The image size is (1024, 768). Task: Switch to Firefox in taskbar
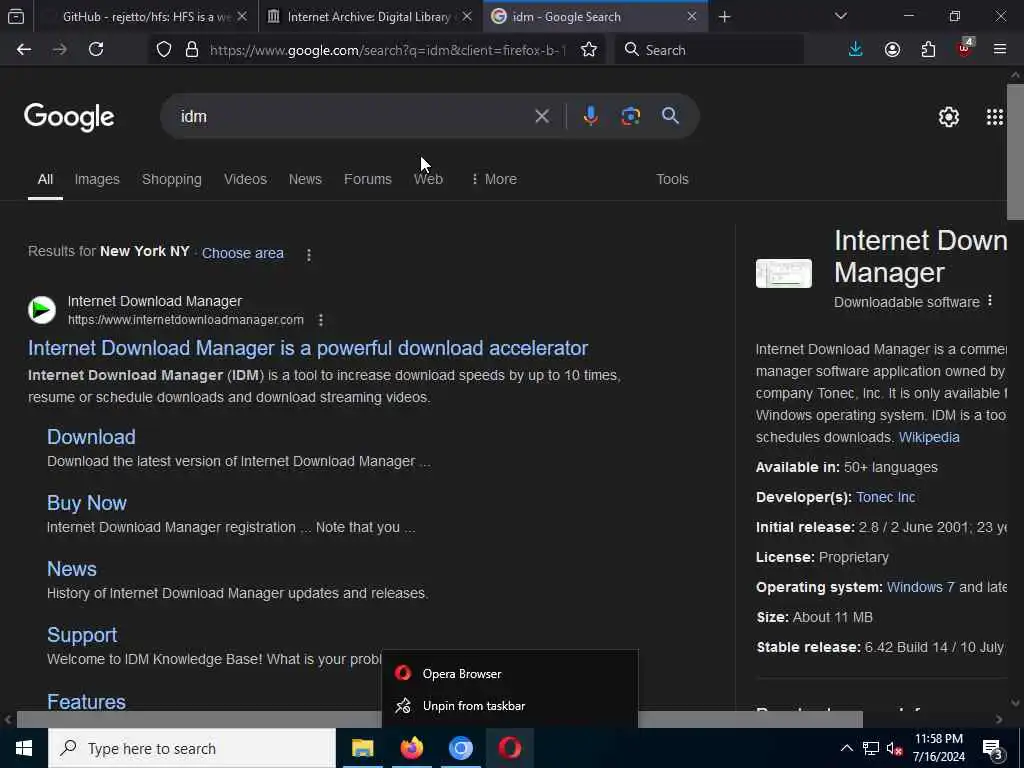(x=411, y=748)
